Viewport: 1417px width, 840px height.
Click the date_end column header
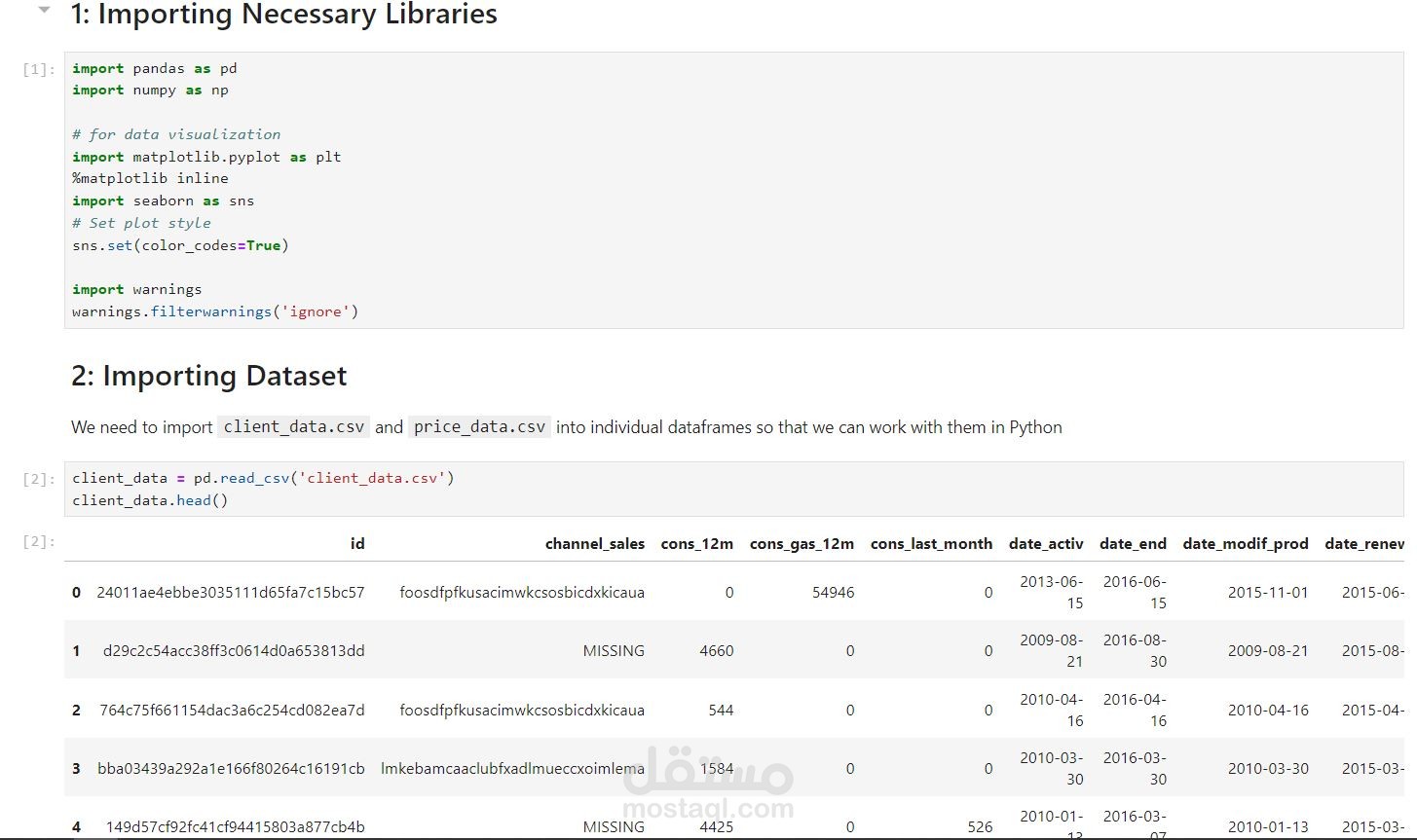[x=1133, y=544]
